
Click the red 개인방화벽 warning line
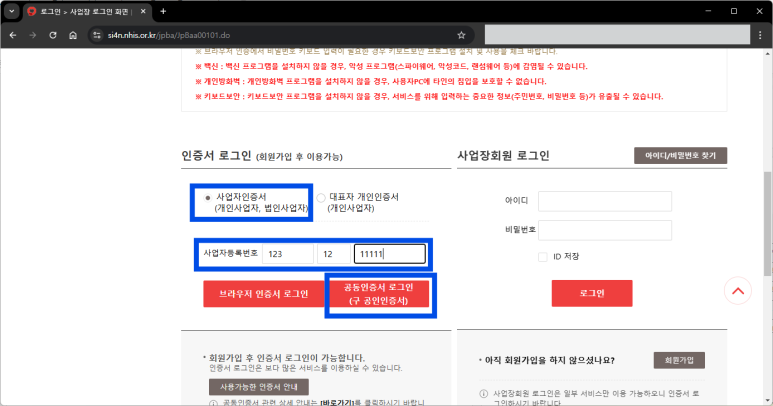tap(371, 81)
